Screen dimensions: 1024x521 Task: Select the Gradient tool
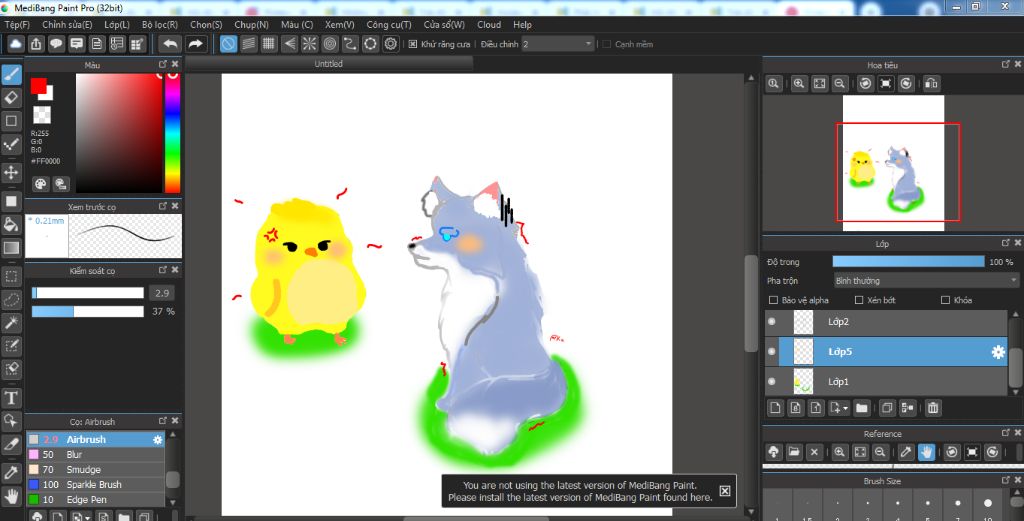(11, 248)
